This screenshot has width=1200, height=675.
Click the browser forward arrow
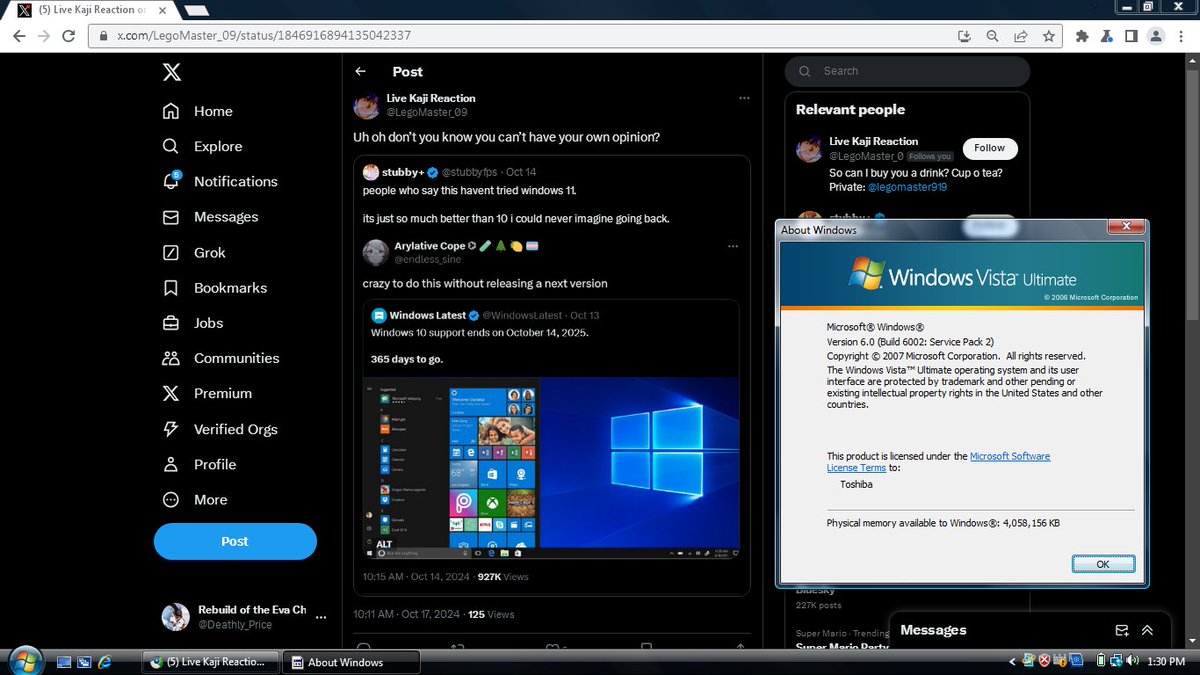(x=44, y=35)
